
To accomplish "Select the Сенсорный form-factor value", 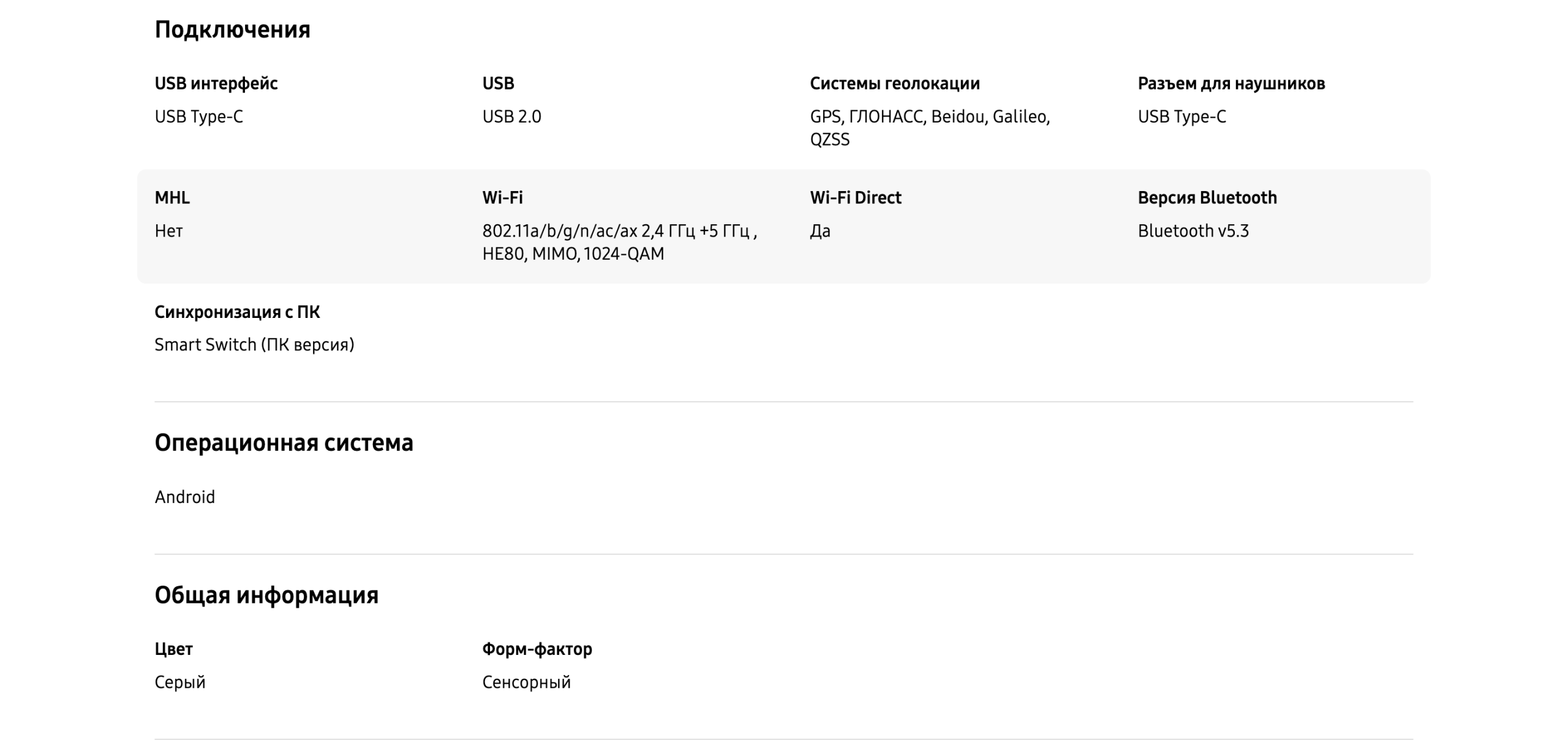I will (526, 682).
